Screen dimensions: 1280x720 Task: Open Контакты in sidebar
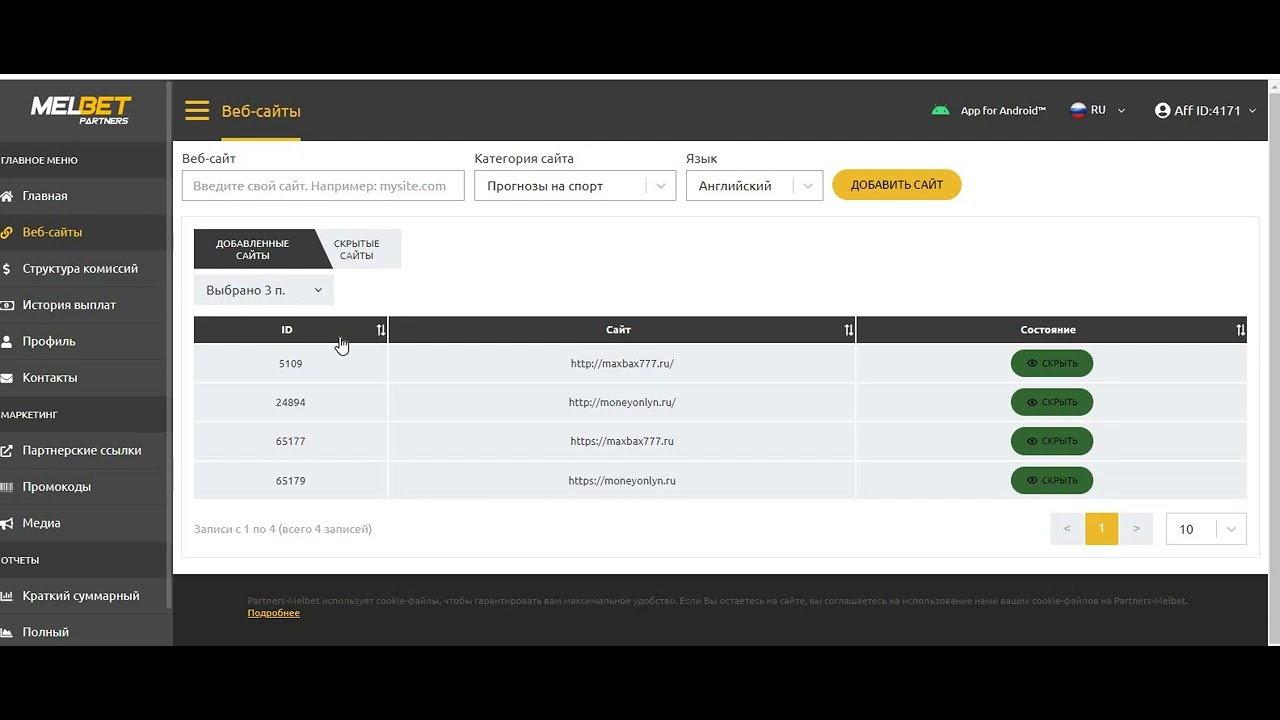84,378
